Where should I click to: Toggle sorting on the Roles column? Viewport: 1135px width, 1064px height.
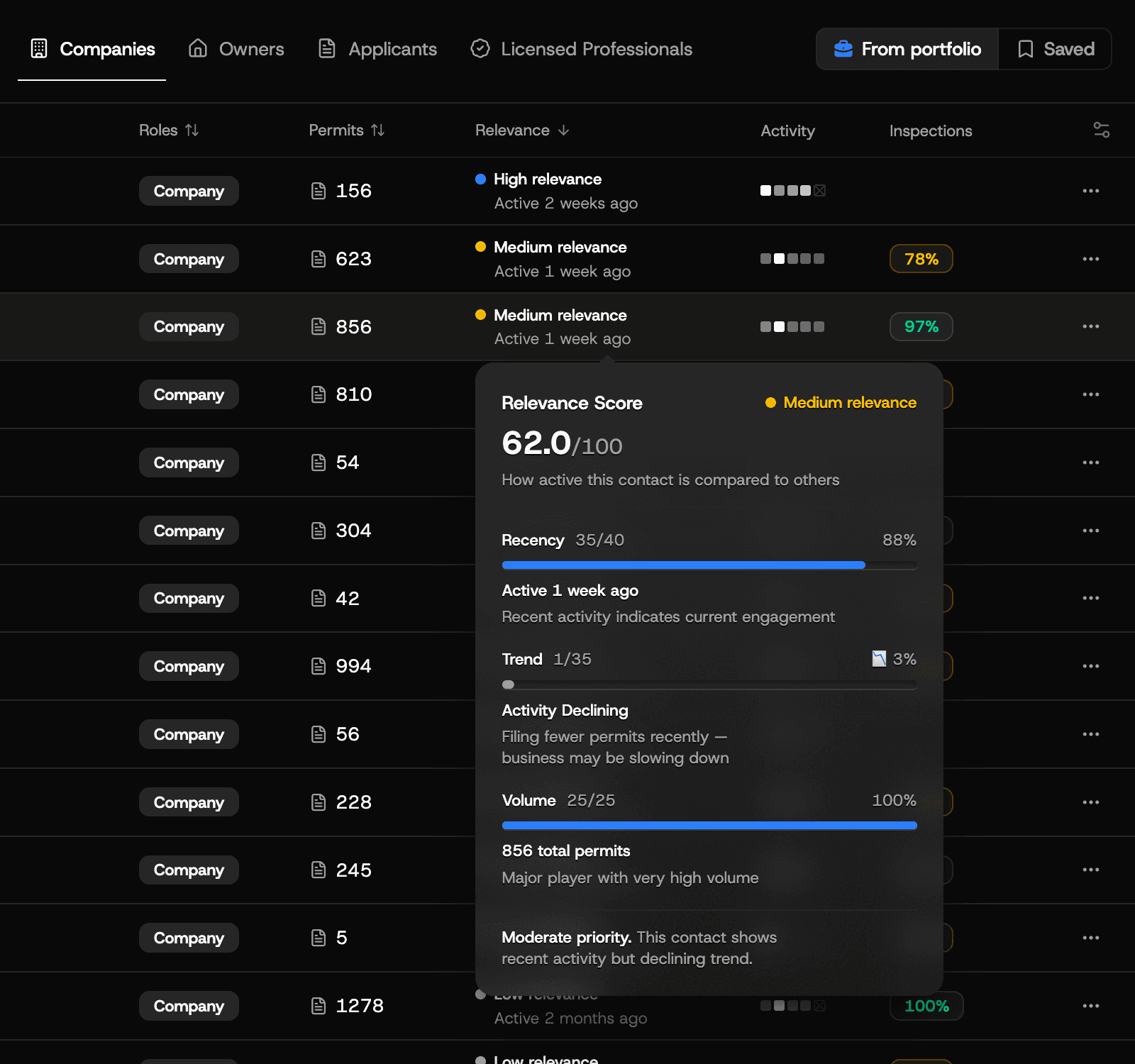(x=192, y=130)
